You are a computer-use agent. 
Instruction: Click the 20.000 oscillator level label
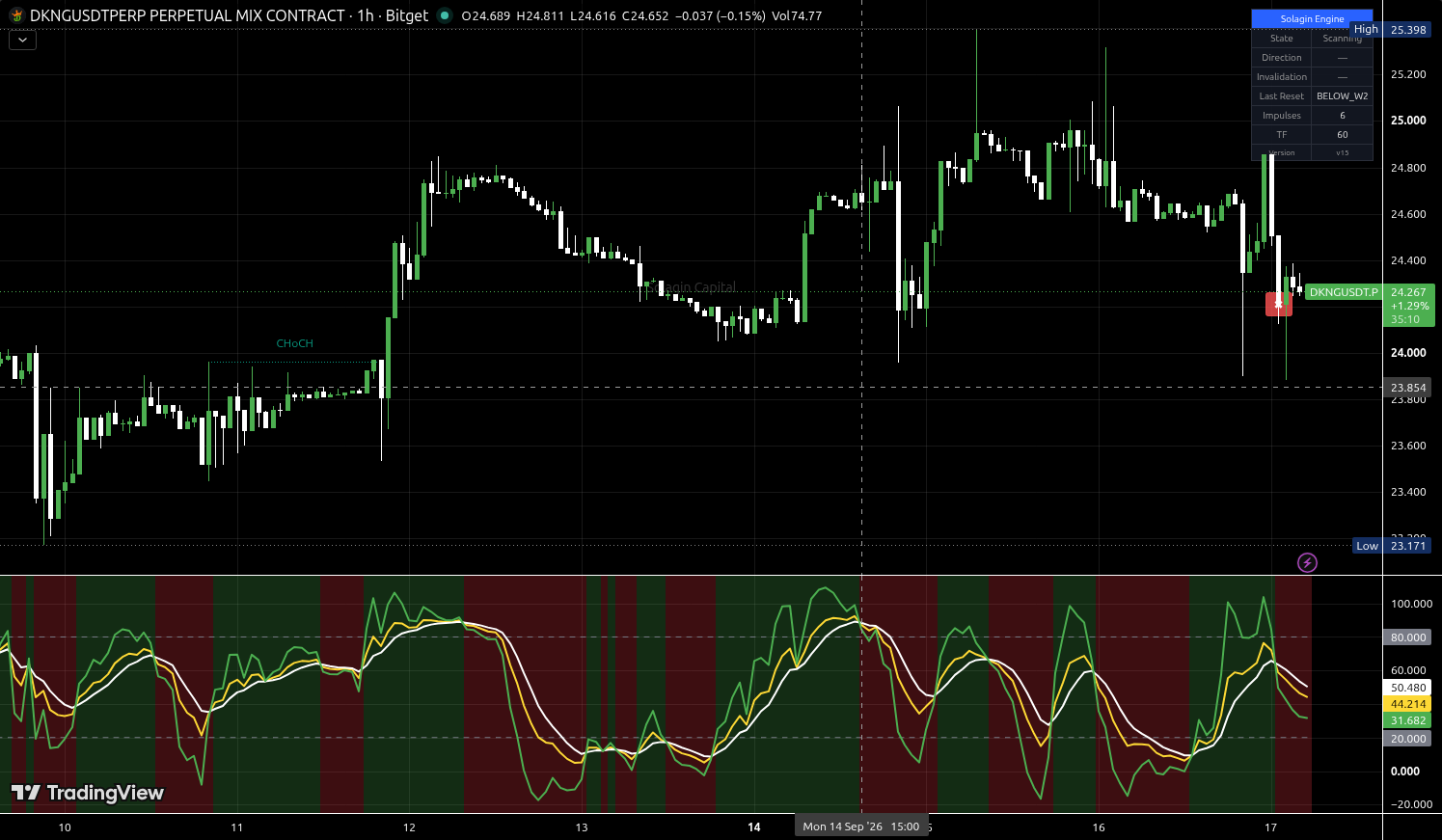click(x=1408, y=739)
